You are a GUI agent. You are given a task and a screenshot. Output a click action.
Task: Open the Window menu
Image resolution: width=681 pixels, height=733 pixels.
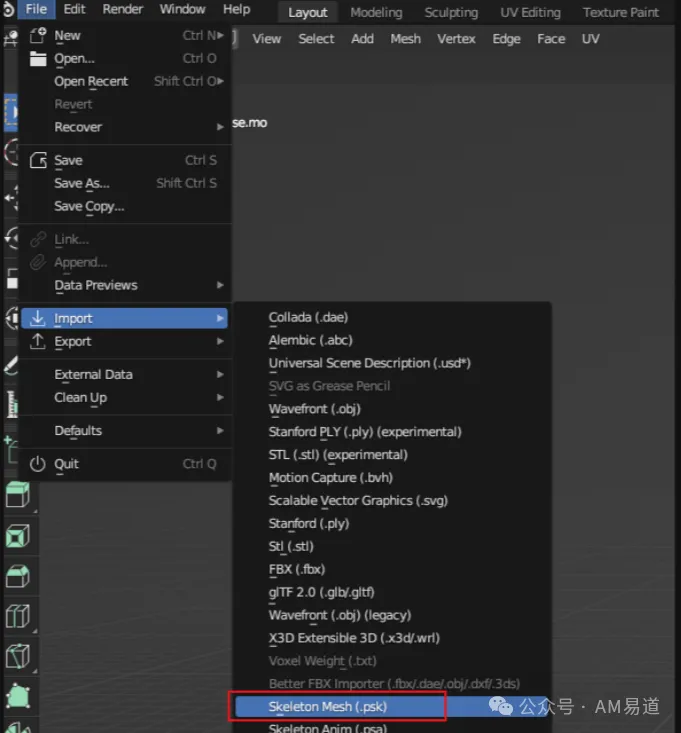click(182, 9)
